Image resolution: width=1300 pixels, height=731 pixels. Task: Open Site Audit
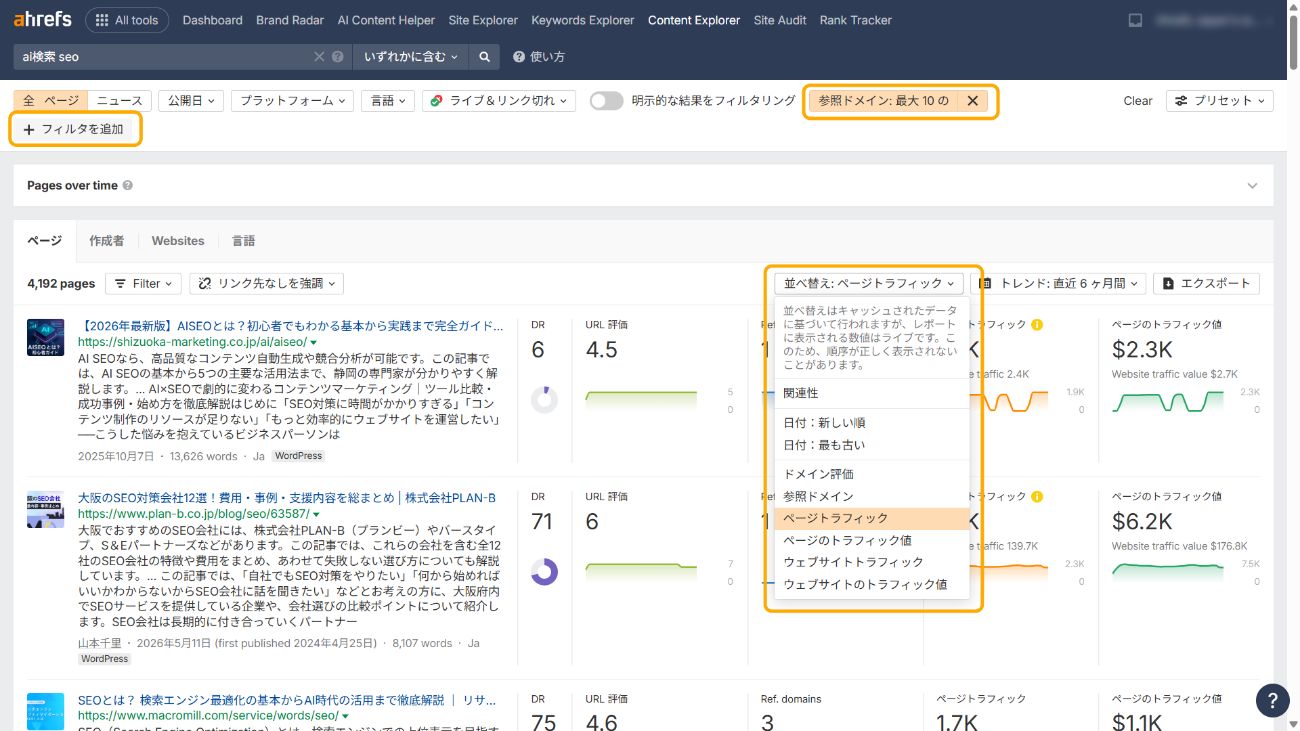(780, 20)
